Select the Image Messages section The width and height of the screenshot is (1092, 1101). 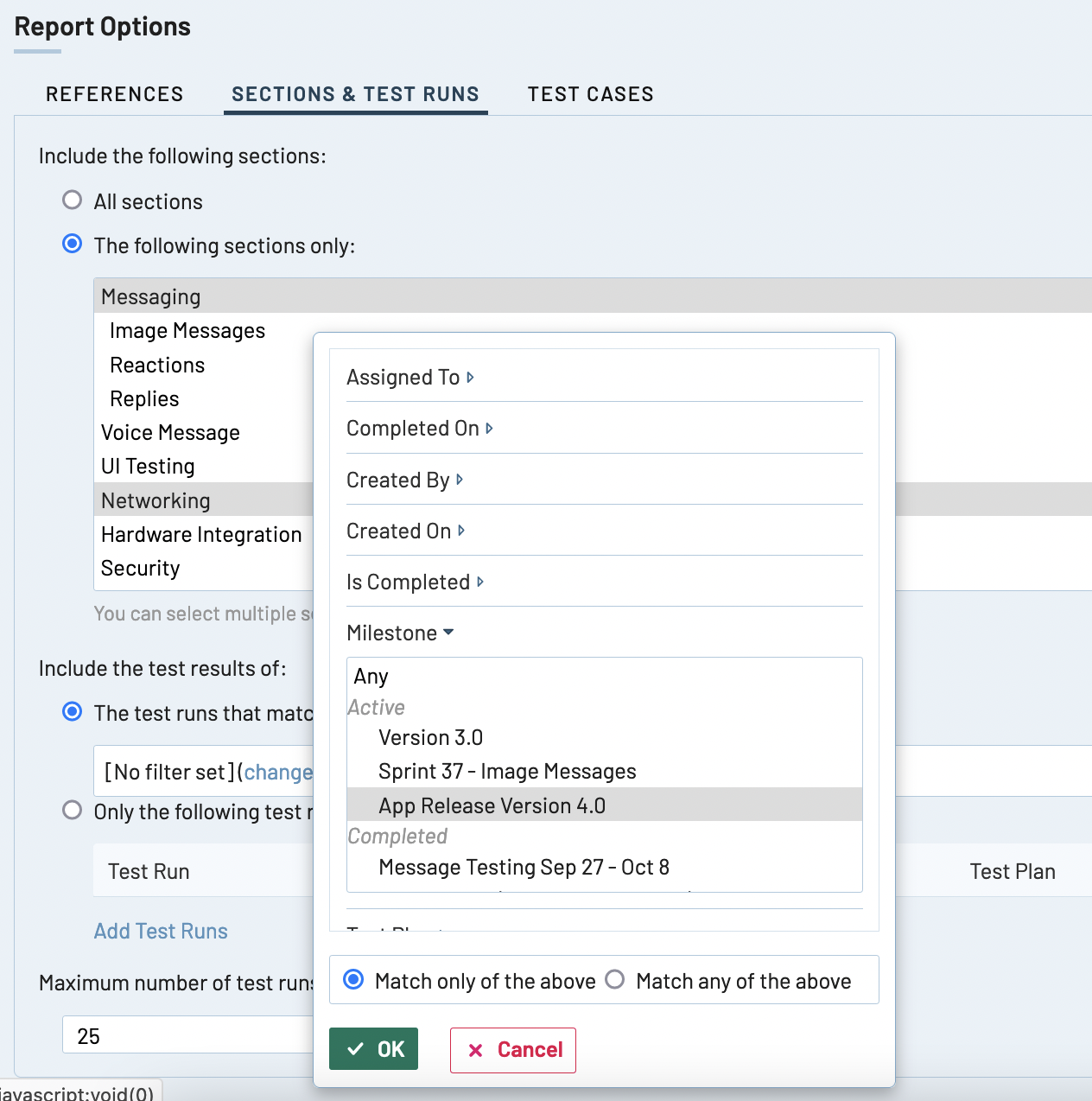[187, 331]
